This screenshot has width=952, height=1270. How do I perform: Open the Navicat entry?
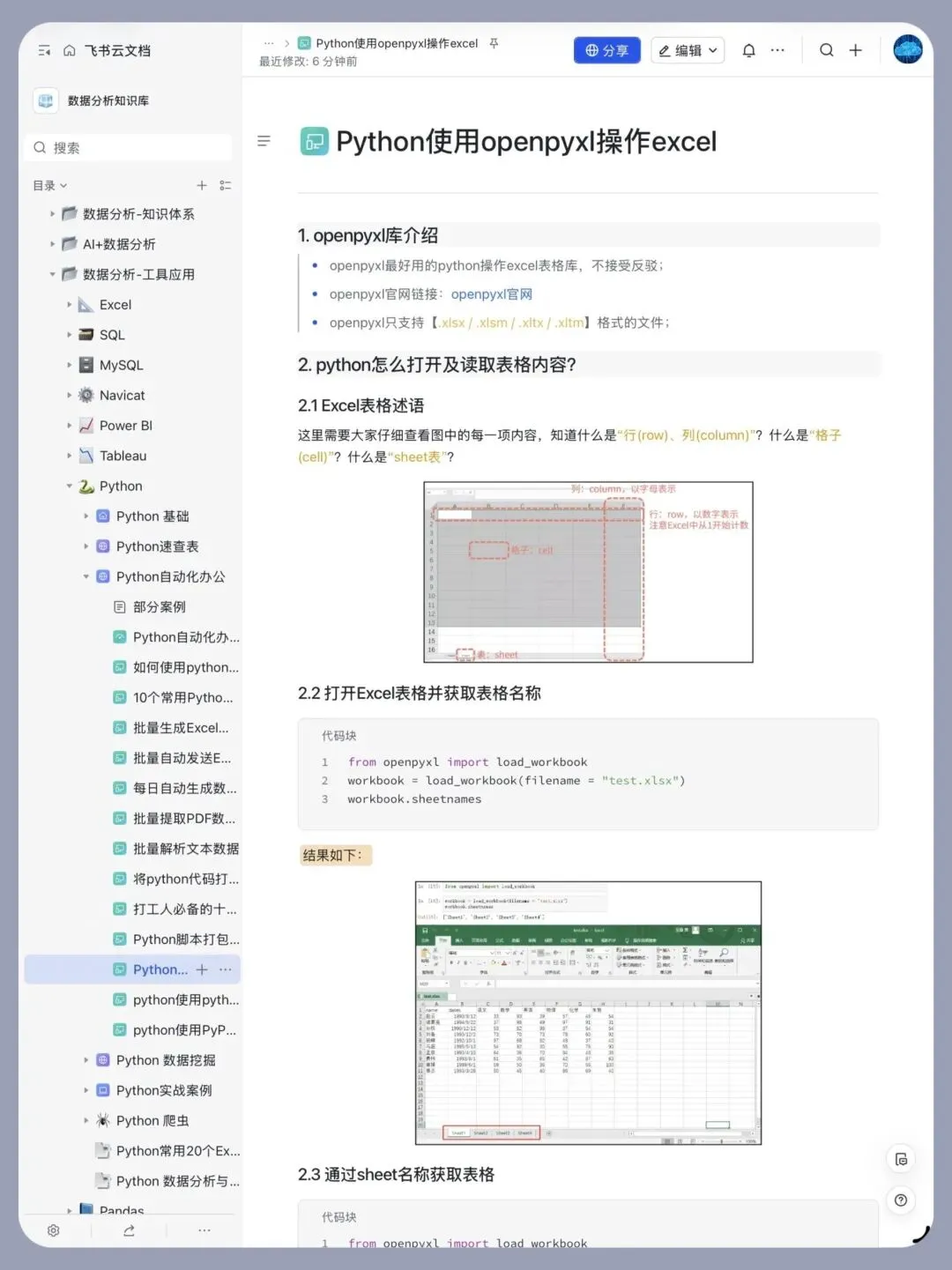tap(122, 396)
